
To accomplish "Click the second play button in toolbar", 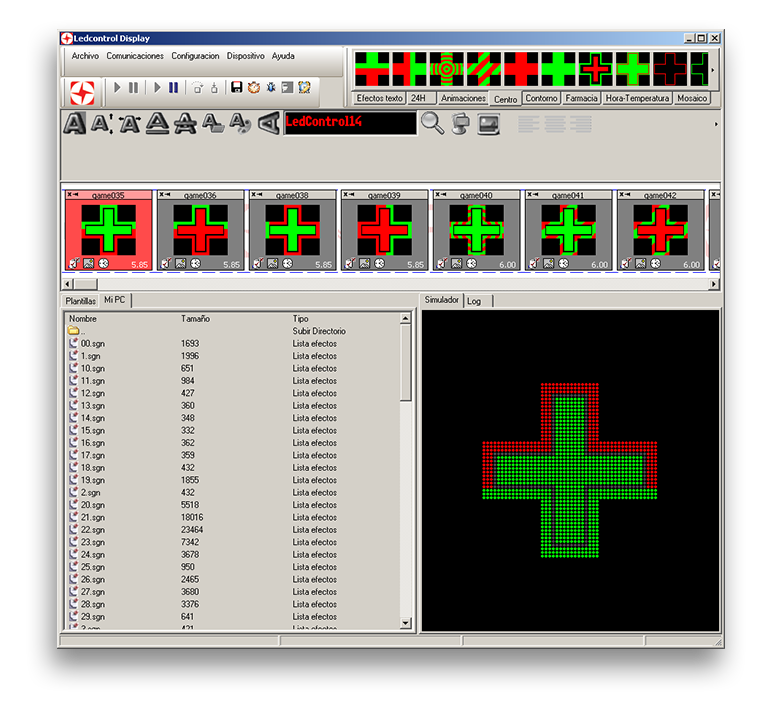I will point(157,88).
